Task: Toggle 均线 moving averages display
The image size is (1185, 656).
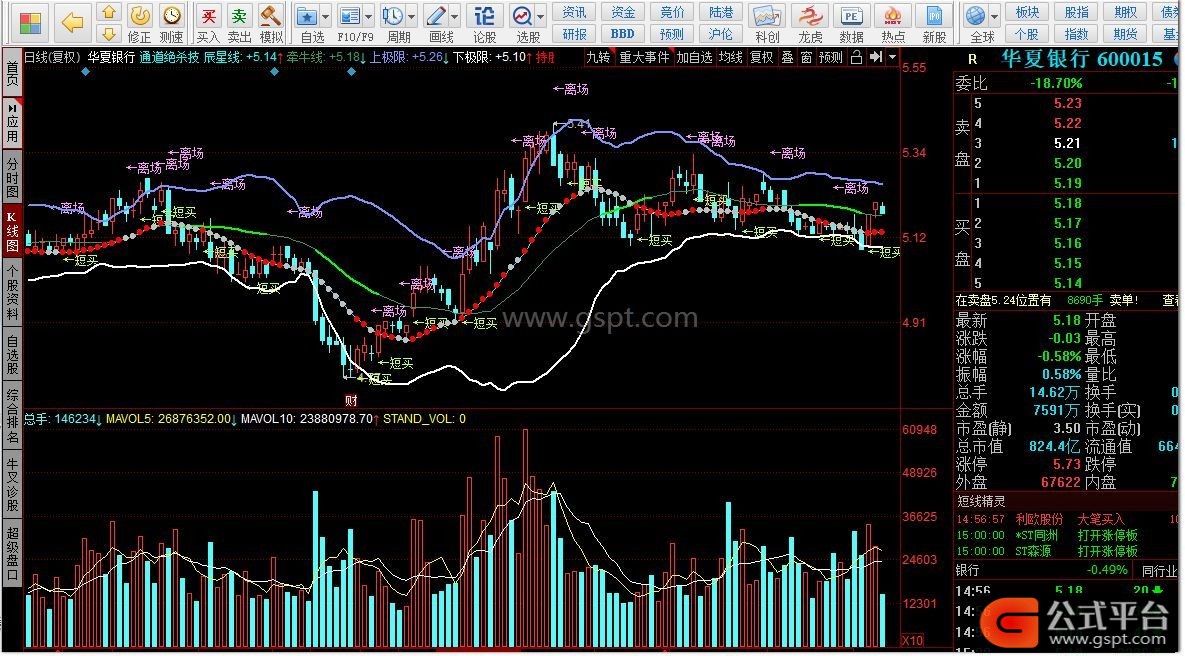Action: pos(730,57)
